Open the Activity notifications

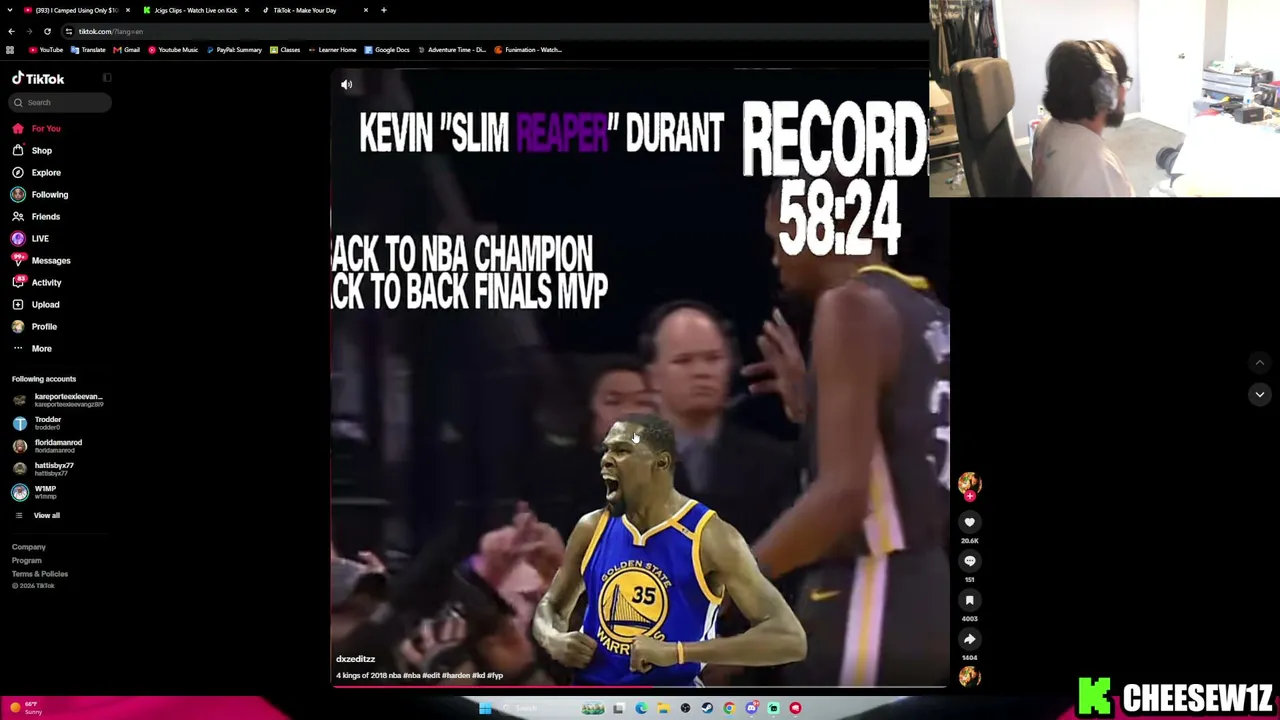tap(37, 283)
